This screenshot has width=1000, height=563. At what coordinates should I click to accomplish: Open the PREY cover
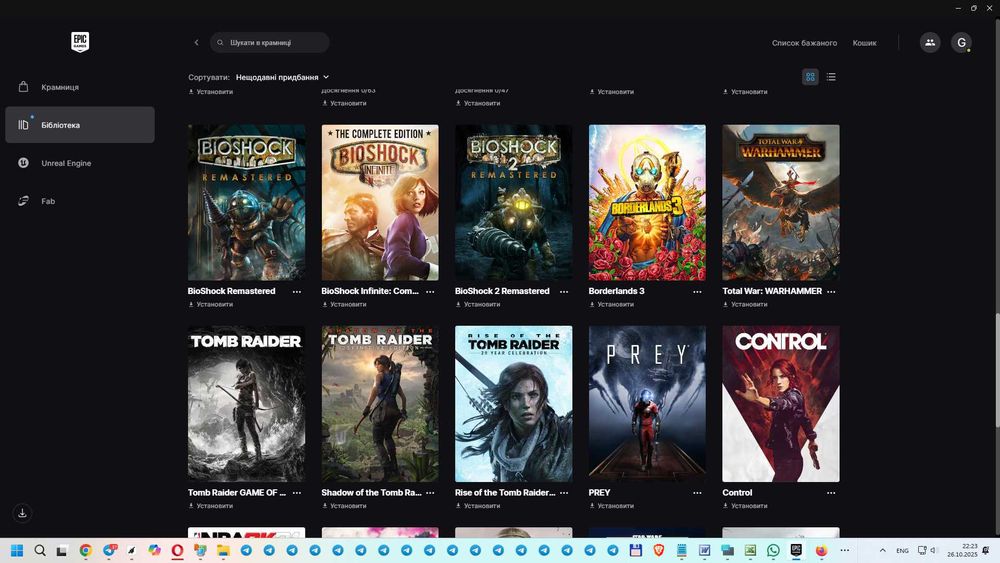pos(647,404)
